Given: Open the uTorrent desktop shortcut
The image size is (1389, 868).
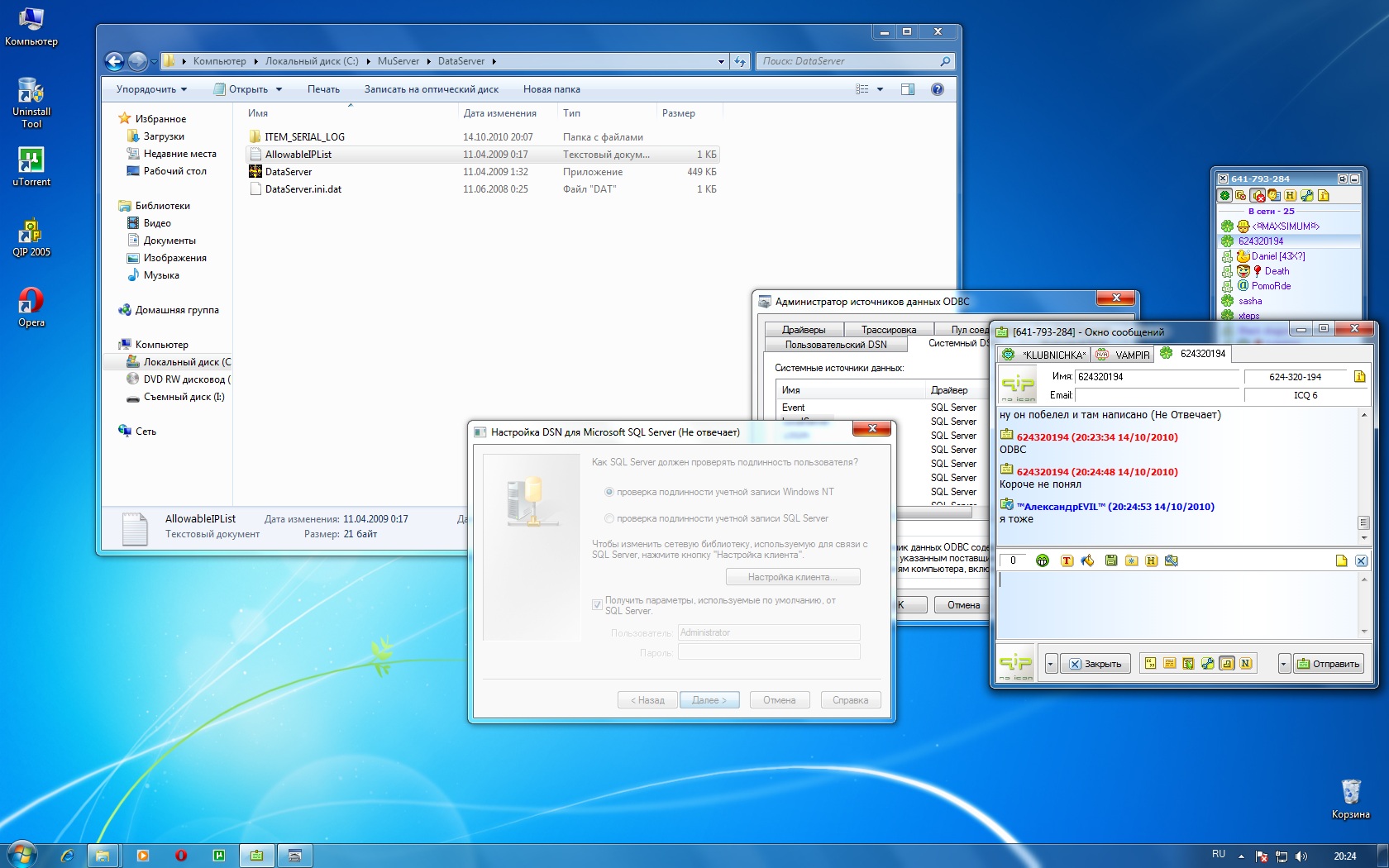Looking at the screenshot, I should click(31, 166).
